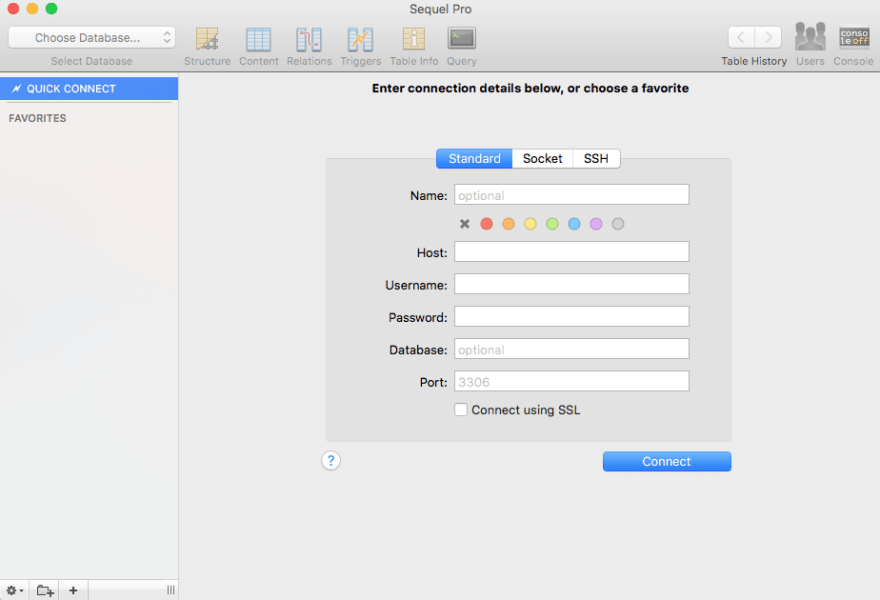Focus the Username input field
The image size is (880, 600).
tap(571, 285)
